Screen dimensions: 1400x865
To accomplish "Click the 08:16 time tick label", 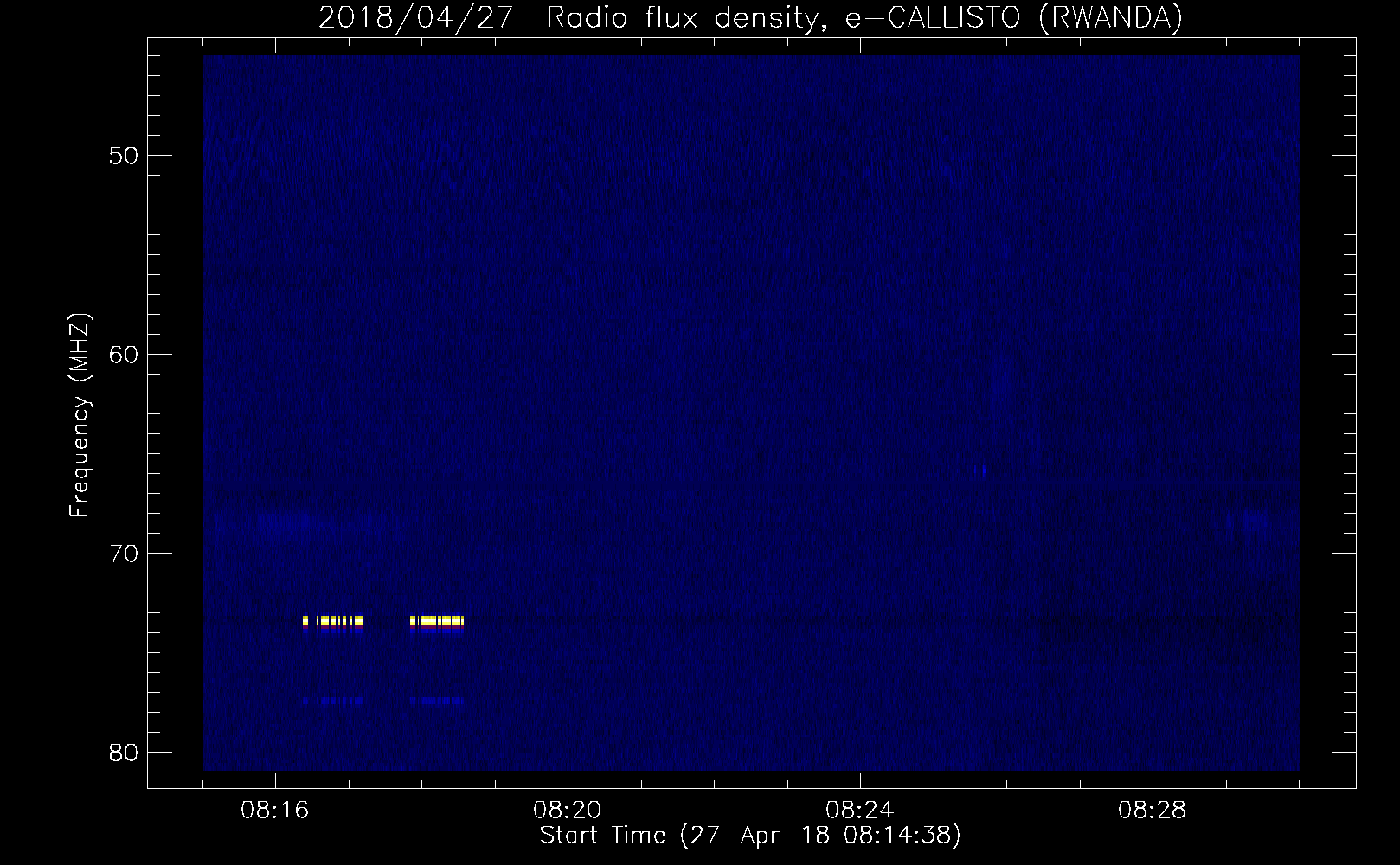I will click(x=275, y=811).
